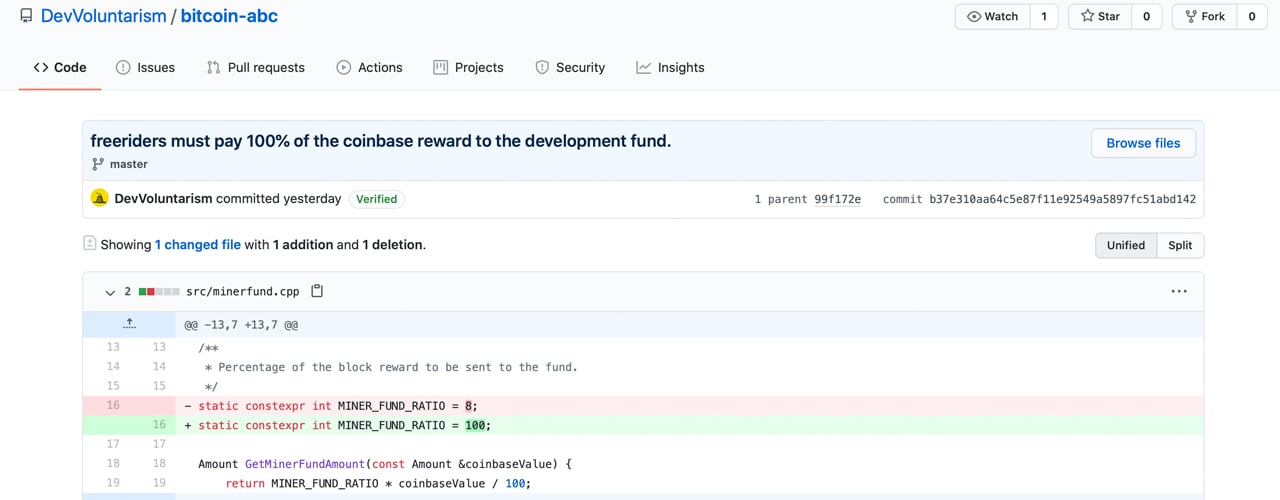The height and width of the screenshot is (500, 1280).
Task: Expand hidden lines above line 13
Action: pyautogui.click(x=129, y=324)
